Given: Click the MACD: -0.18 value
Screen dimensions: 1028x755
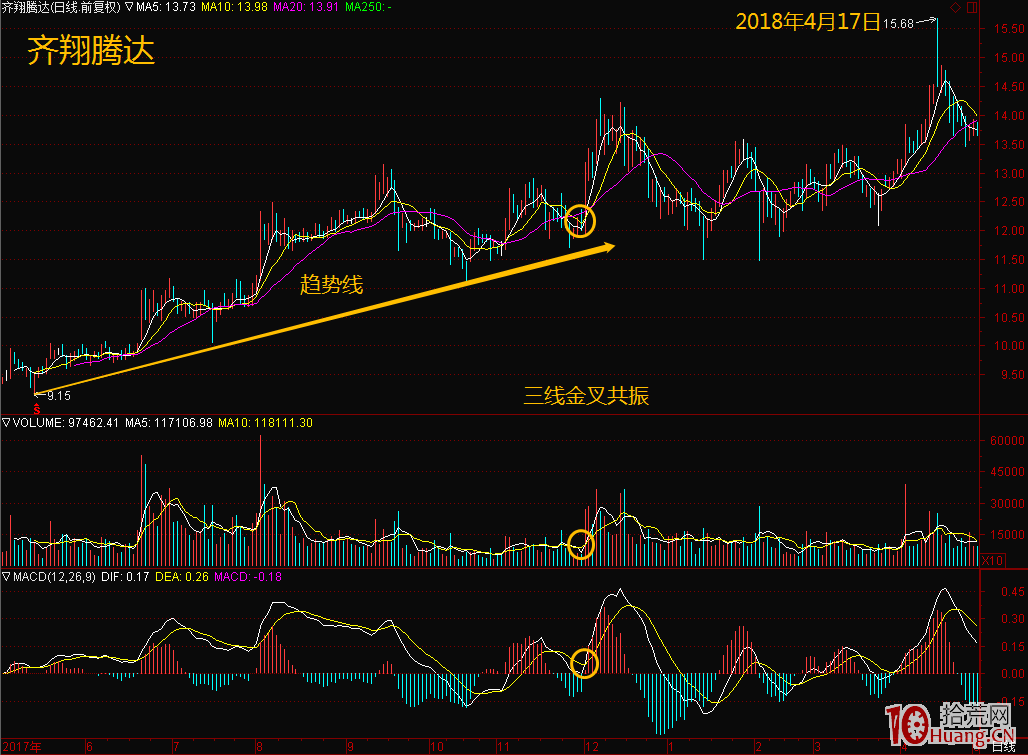Looking at the screenshot, I should [x=248, y=577].
